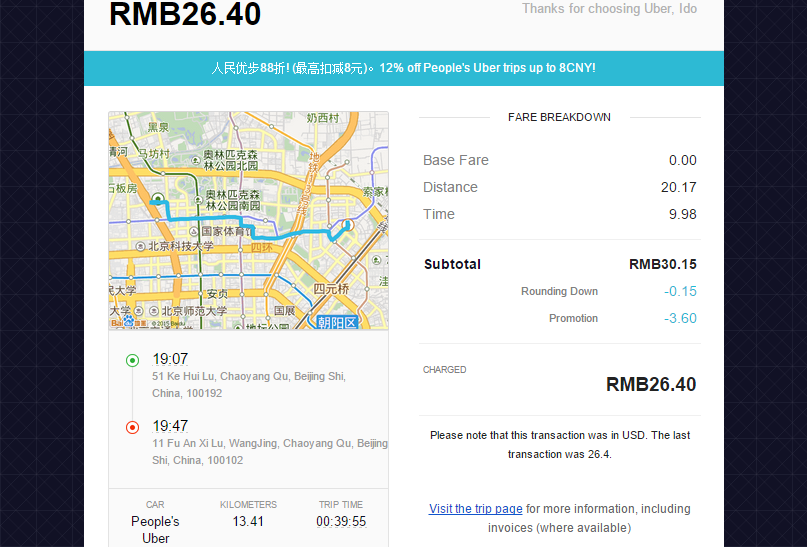This screenshot has height=555, width=809.
Task: Click the Base Fare label
Action: click(456, 160)
